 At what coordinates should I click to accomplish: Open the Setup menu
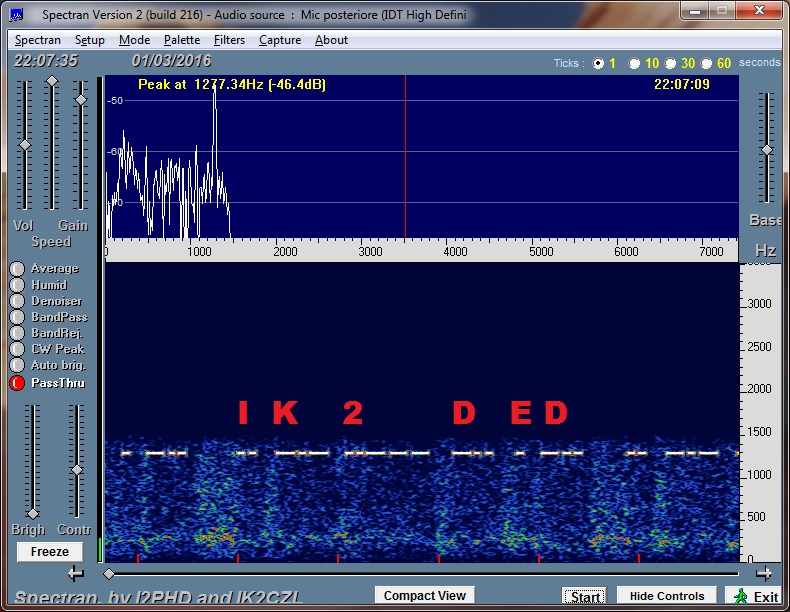90,40
